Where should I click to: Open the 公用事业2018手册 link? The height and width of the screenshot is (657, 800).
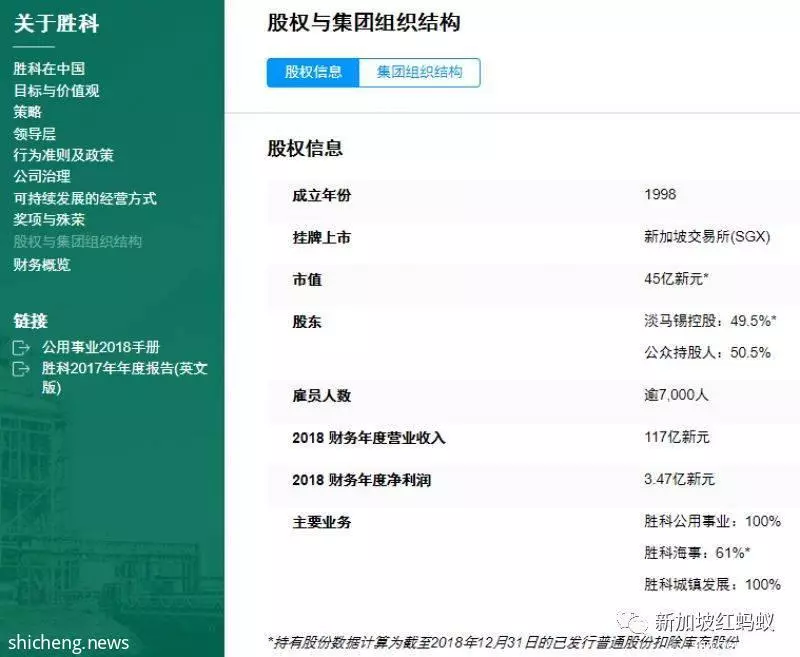point(101,347)
